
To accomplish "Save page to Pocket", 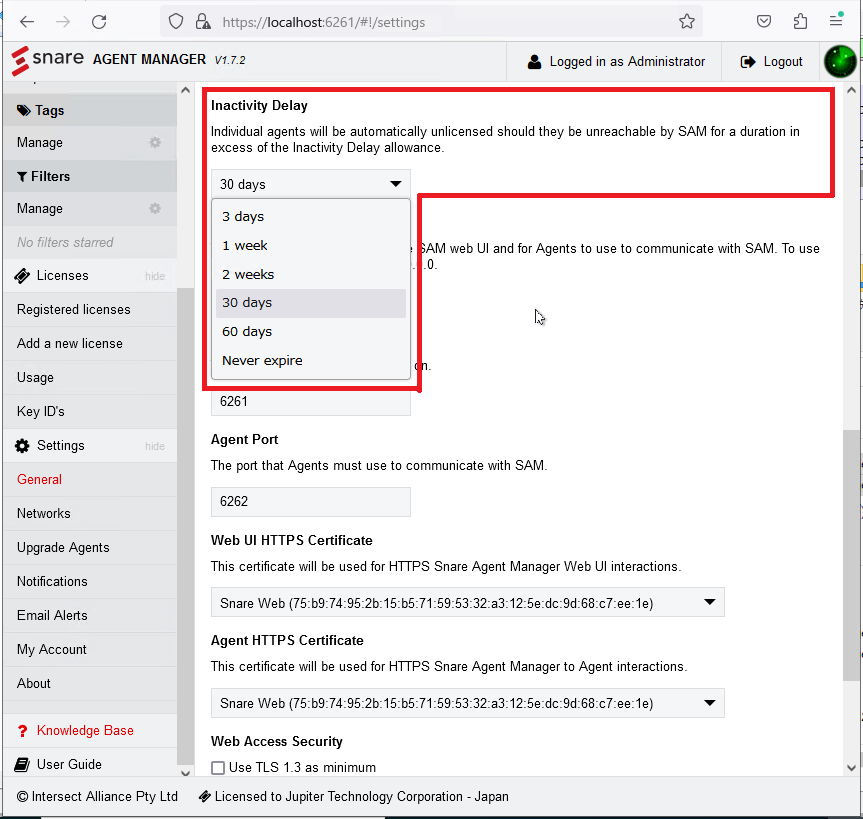I will [x=763, y=22].
